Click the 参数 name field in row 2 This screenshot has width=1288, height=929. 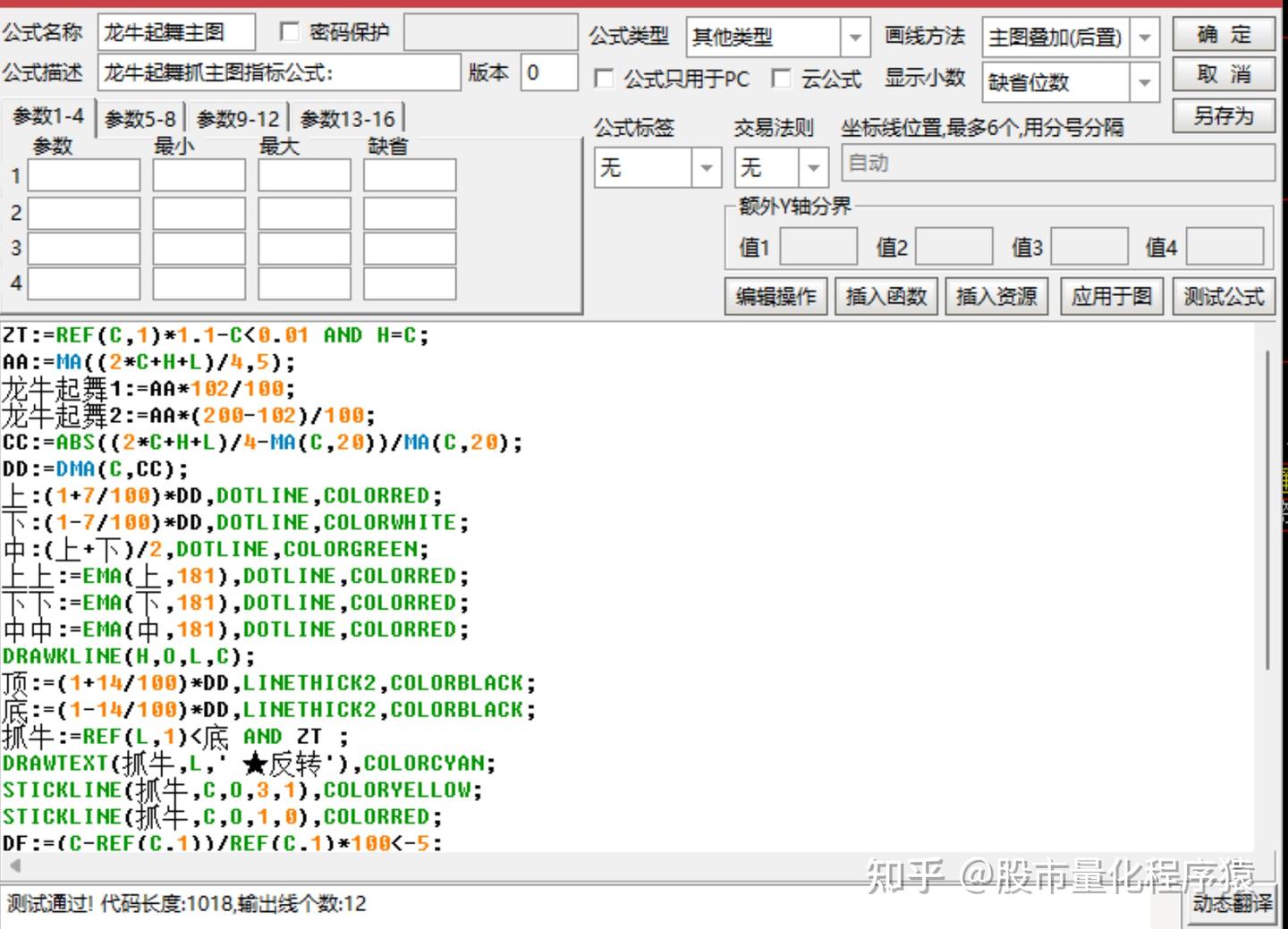click(84, 214)
